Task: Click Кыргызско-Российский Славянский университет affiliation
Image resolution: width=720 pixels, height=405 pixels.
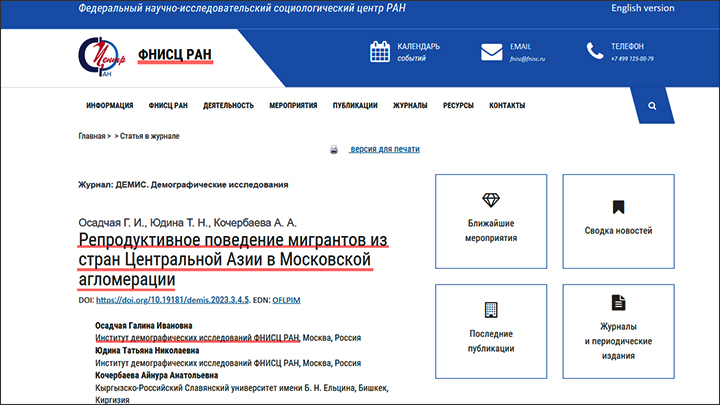Action: click(x=242, y=394)
